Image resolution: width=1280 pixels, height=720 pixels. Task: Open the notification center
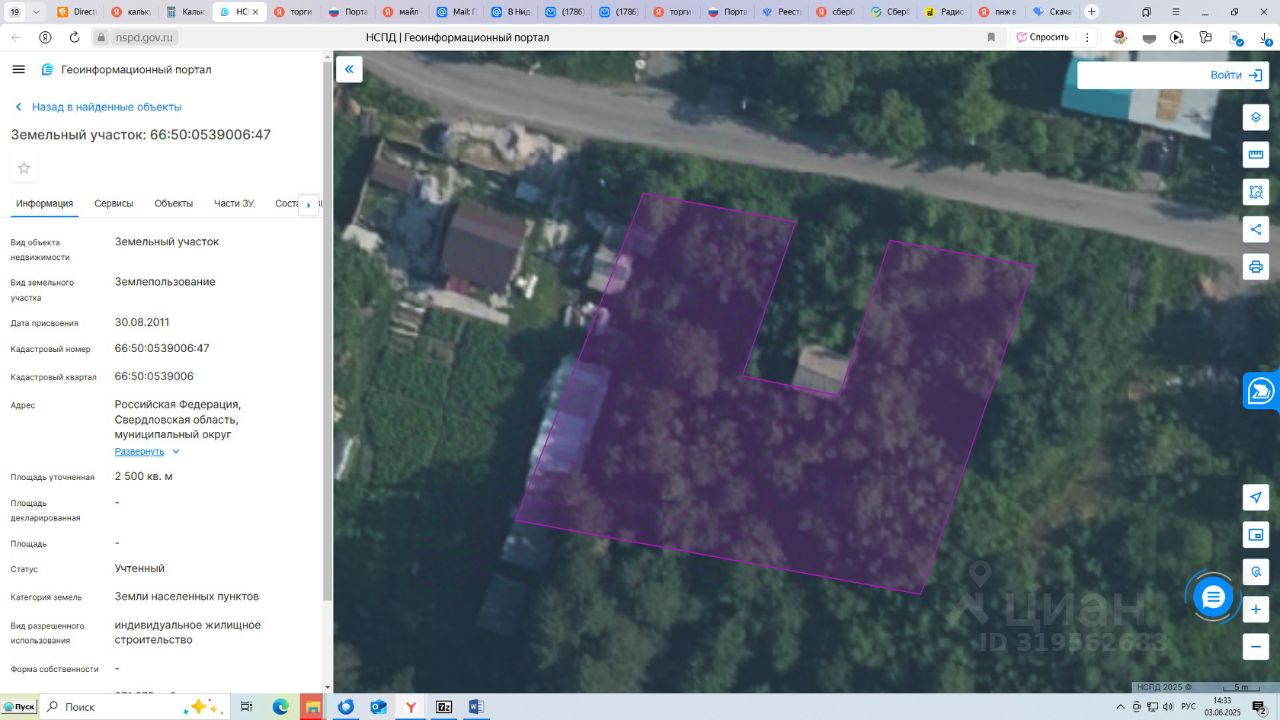(1259, 708)
